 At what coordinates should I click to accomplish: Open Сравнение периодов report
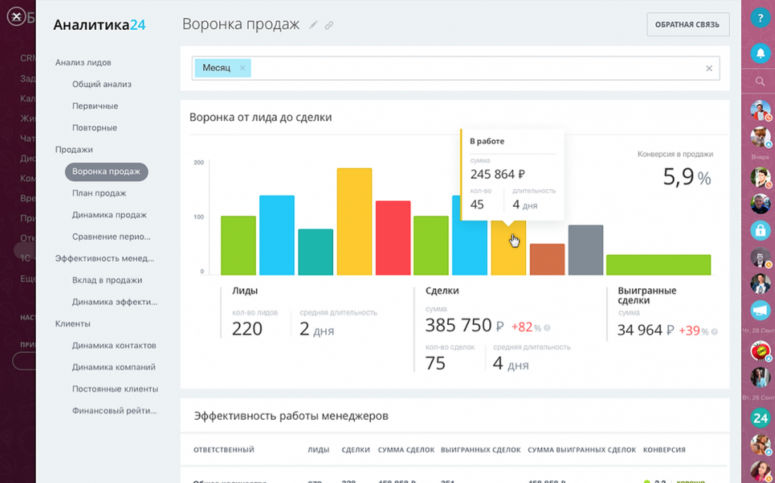111,236
